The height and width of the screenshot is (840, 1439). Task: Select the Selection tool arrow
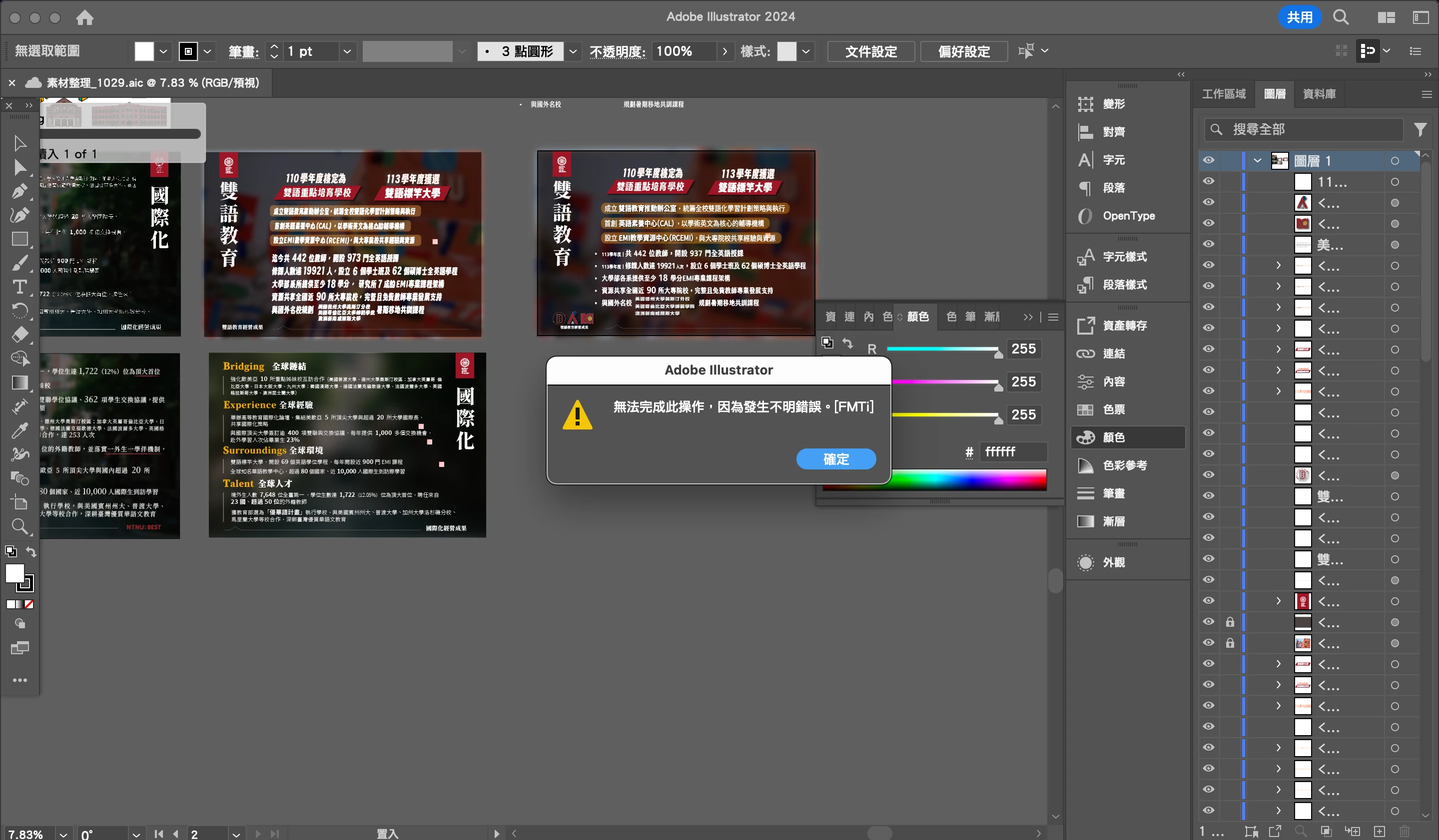[x=20, y=143]
